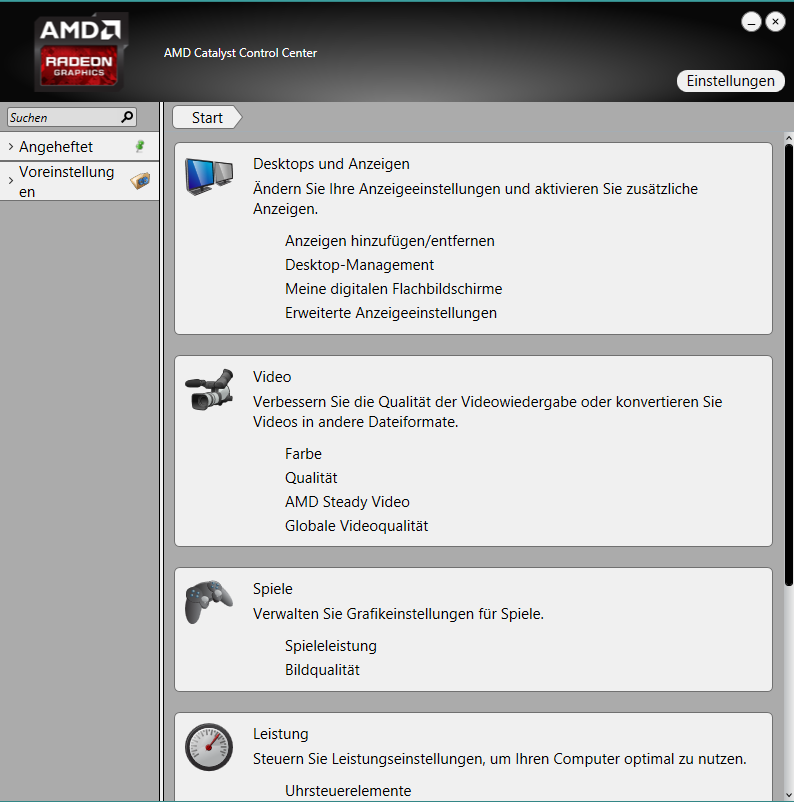Expand the Voreinstellungen section chevron

(x=11, y=181)
